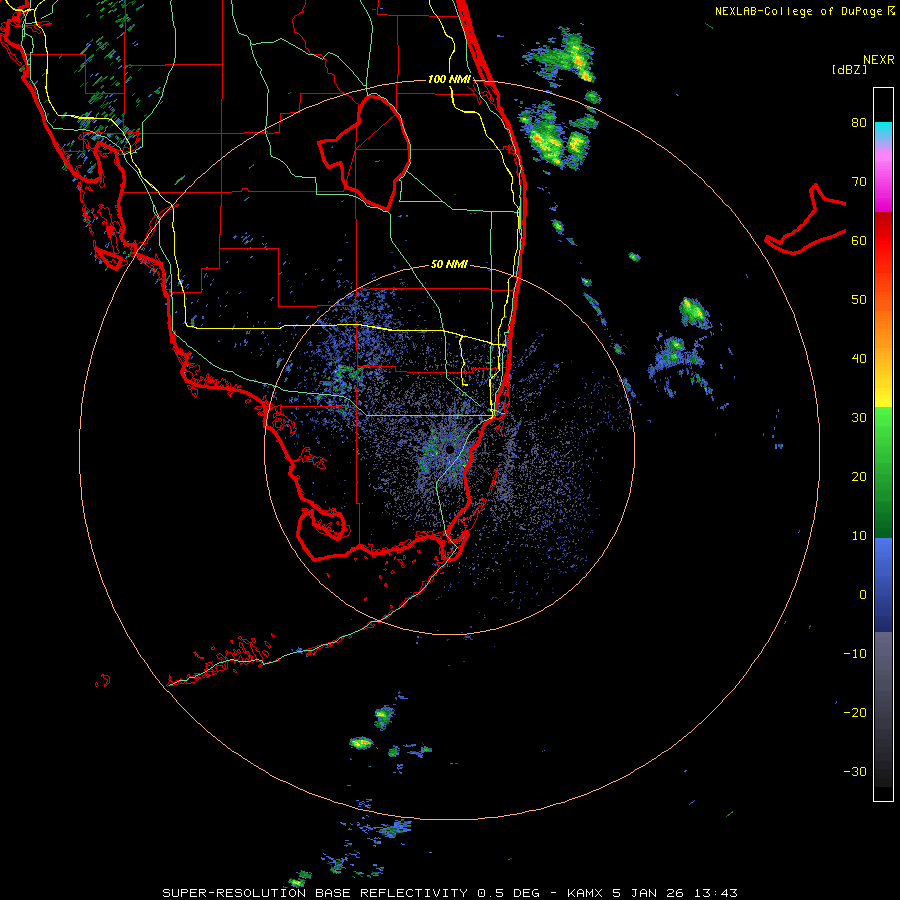Click the KAMX radar site center dot
This screenshot has height=900, width=900.
tap(449, 449)
